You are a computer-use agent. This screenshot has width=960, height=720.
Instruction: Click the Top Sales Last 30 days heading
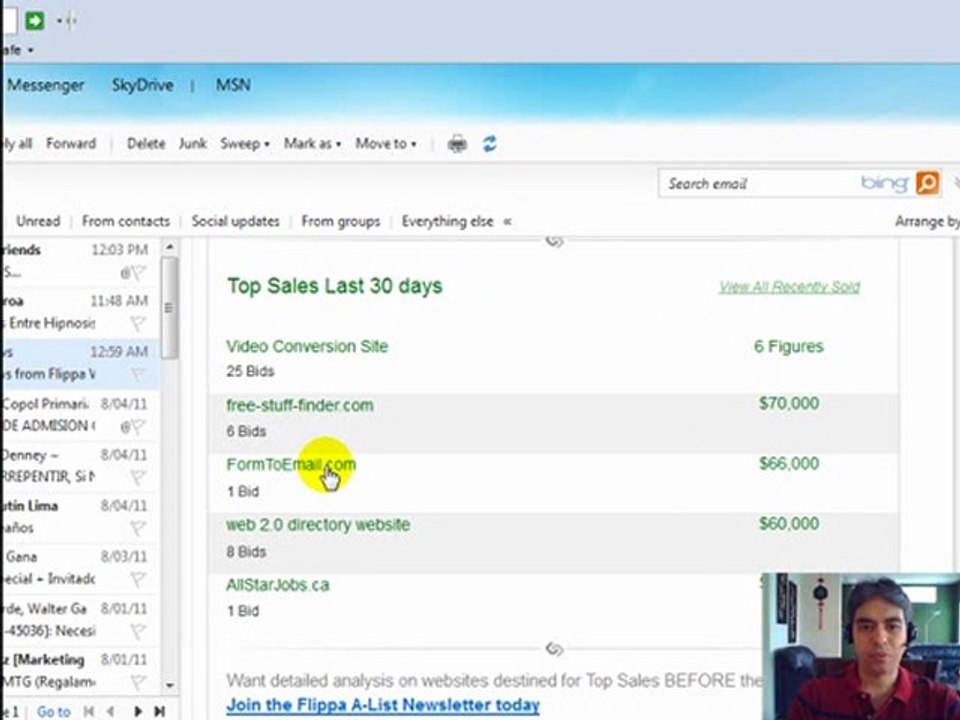coord(334,286)
